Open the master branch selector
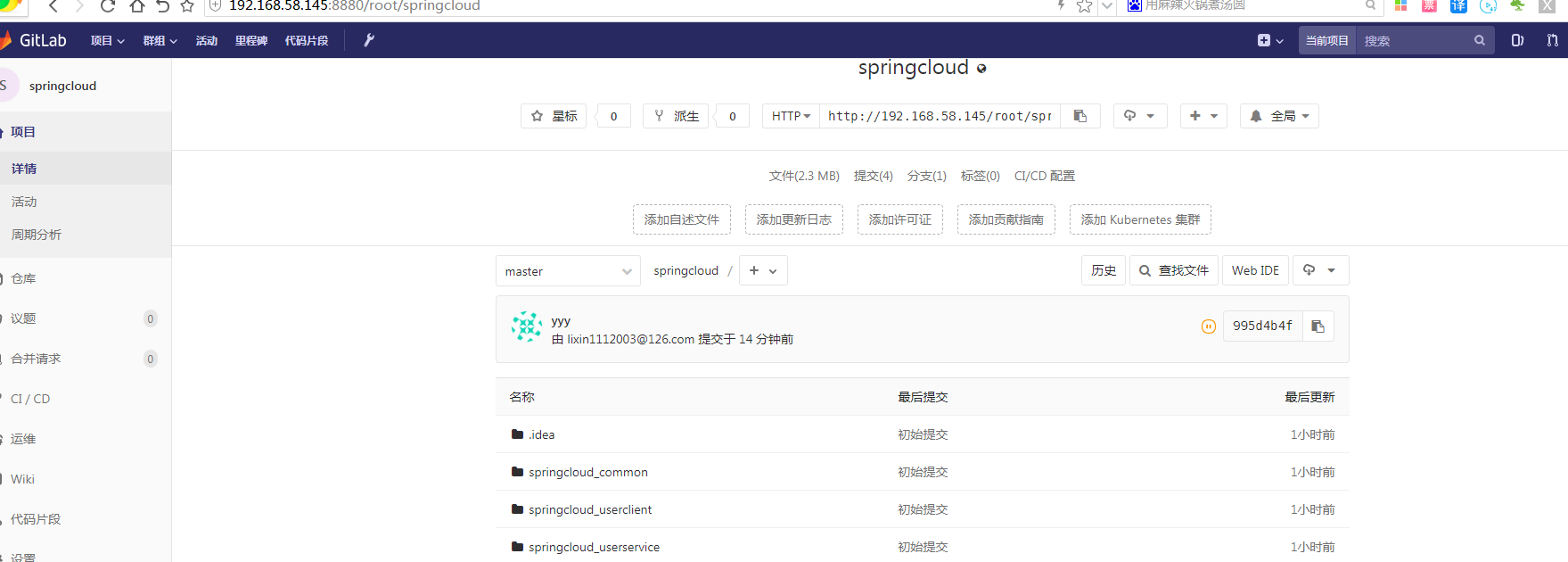This screenshot has width=1568, height=562. pos(568,271)
